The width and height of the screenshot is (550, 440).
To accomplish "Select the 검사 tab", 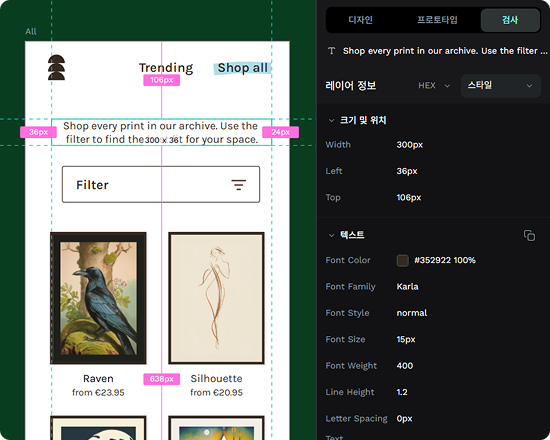I will click(510, 20).
